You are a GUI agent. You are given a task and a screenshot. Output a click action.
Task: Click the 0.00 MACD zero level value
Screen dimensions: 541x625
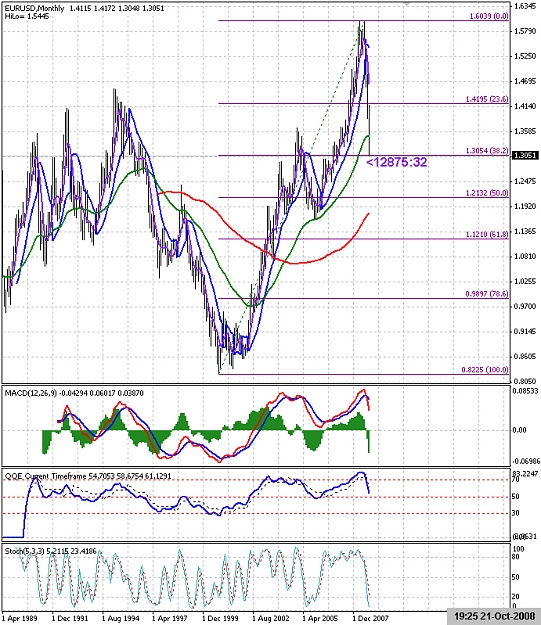click(x=520, y=430)
